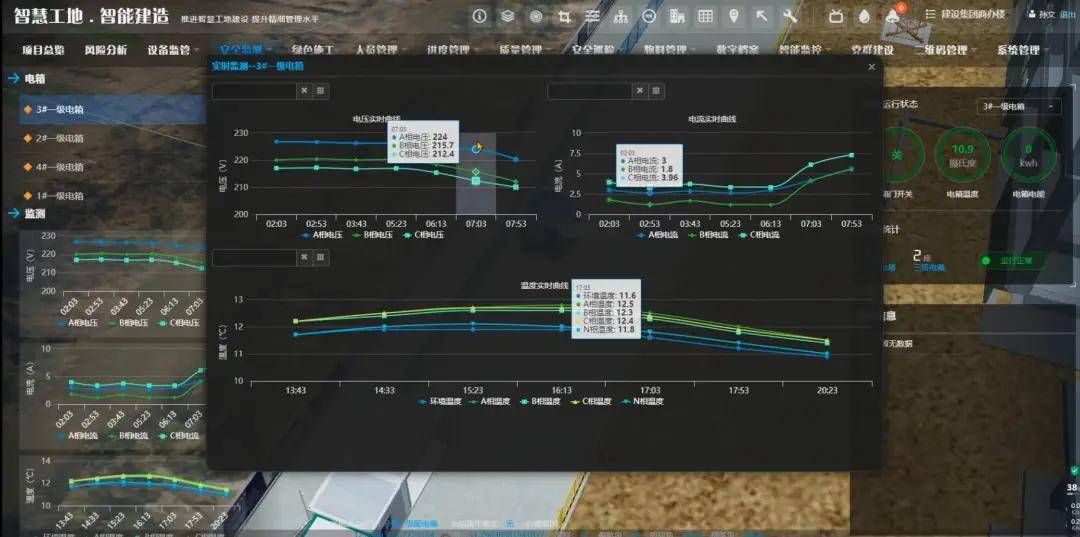The image size is (1080, 537).
Task: Open notification bell with red badge
Action: tap(893, 16)
